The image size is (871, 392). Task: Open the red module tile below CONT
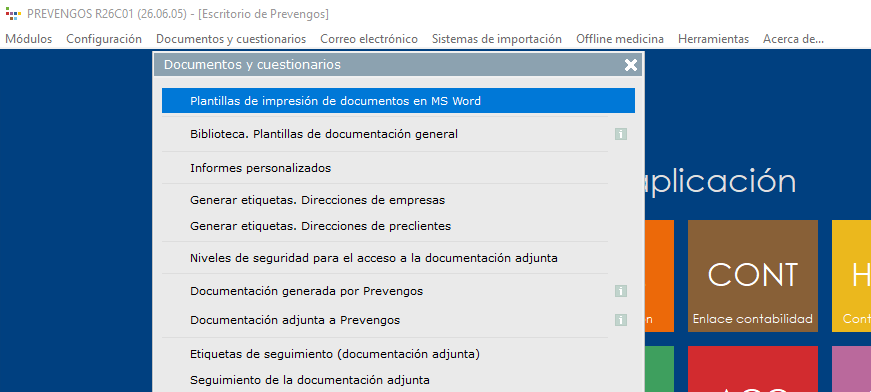753,369
